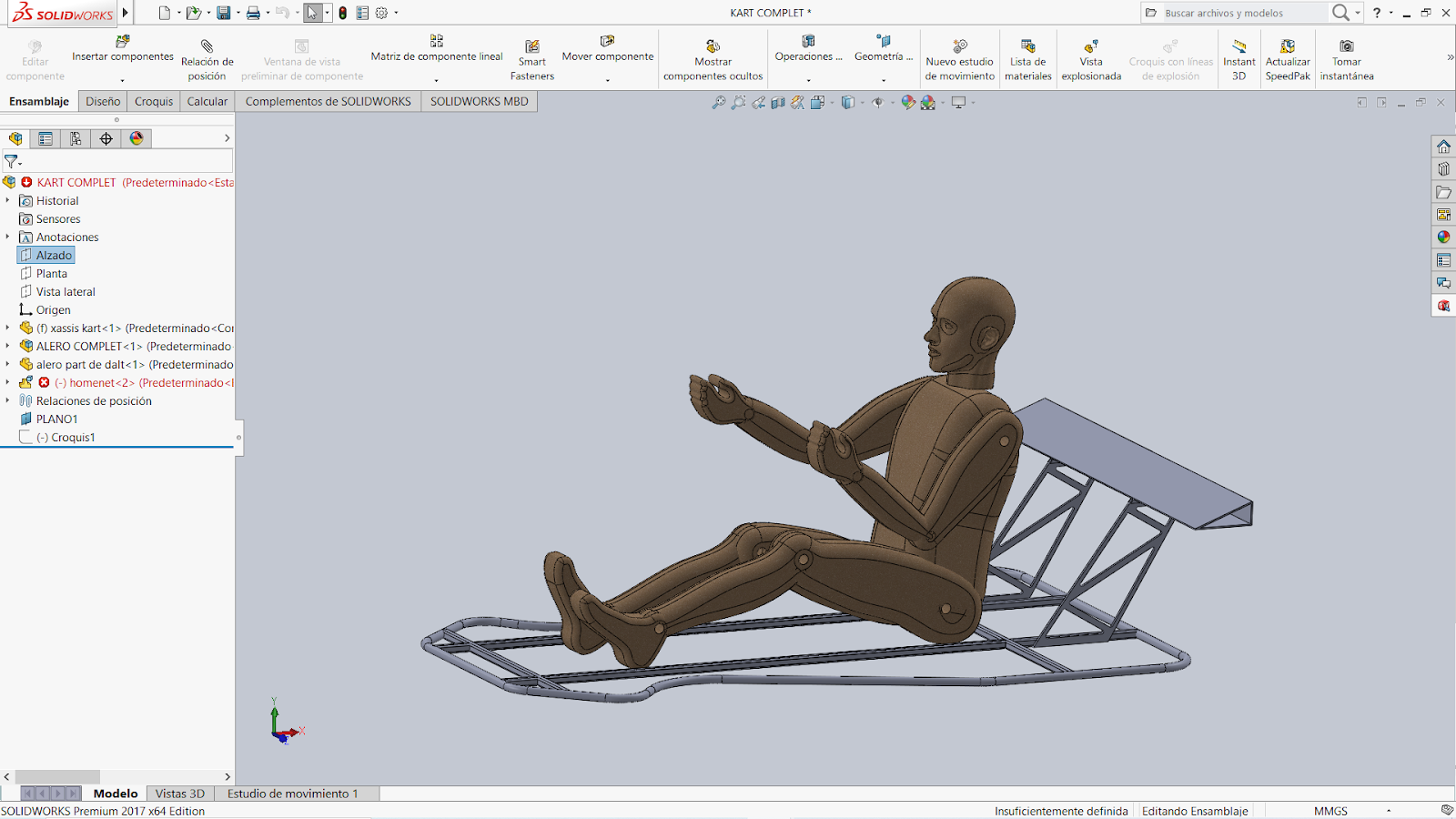Click Insertar componentes icon
1456x819 pixels.
pos(123,42)
